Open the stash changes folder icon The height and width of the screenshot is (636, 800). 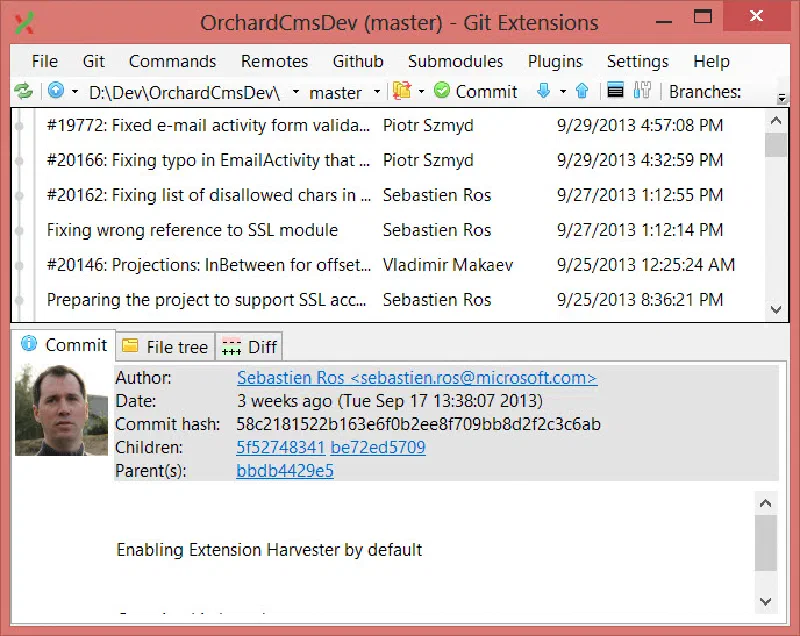click(x=402, y=91)
